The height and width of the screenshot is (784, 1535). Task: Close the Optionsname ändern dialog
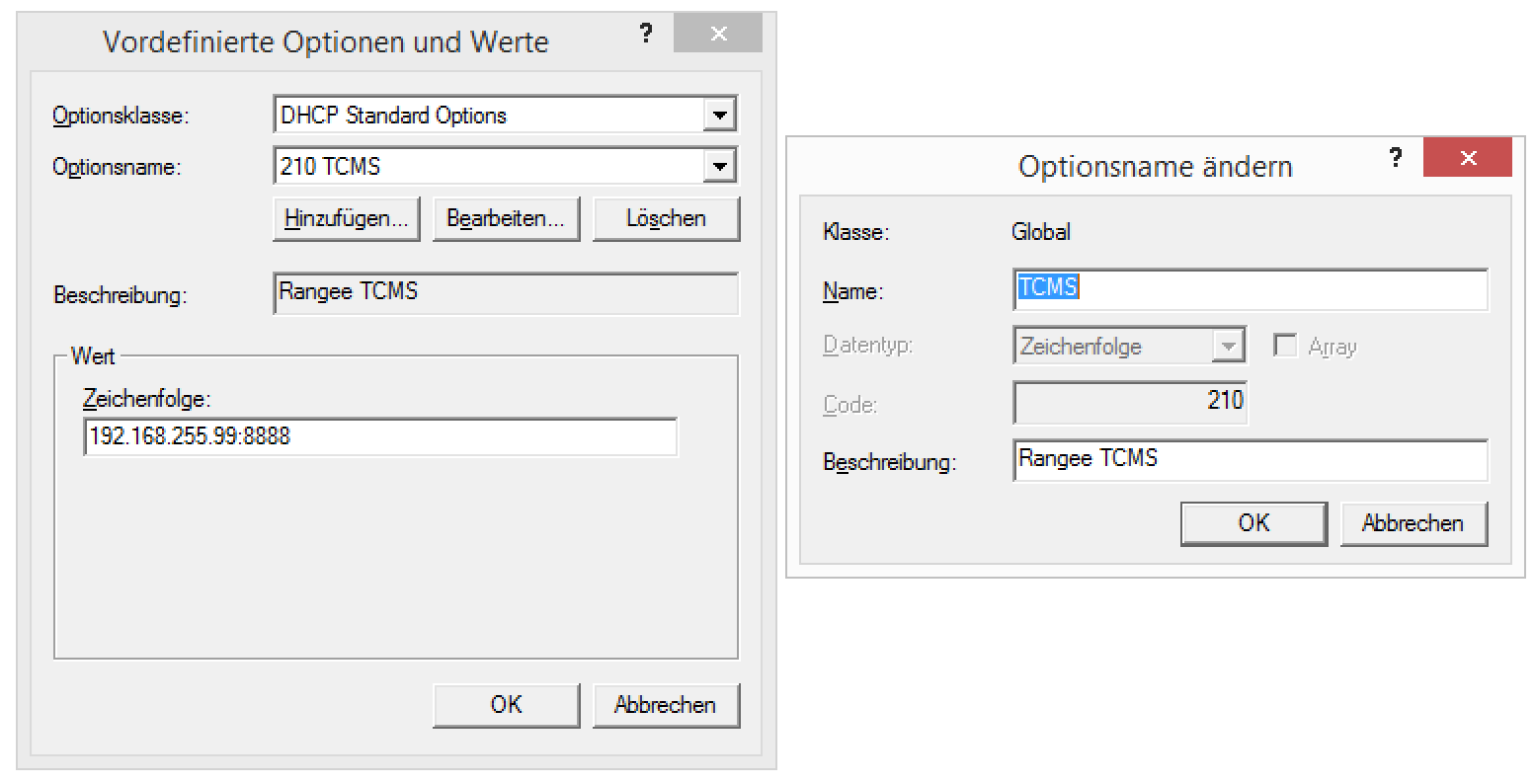pos(1467,158)
